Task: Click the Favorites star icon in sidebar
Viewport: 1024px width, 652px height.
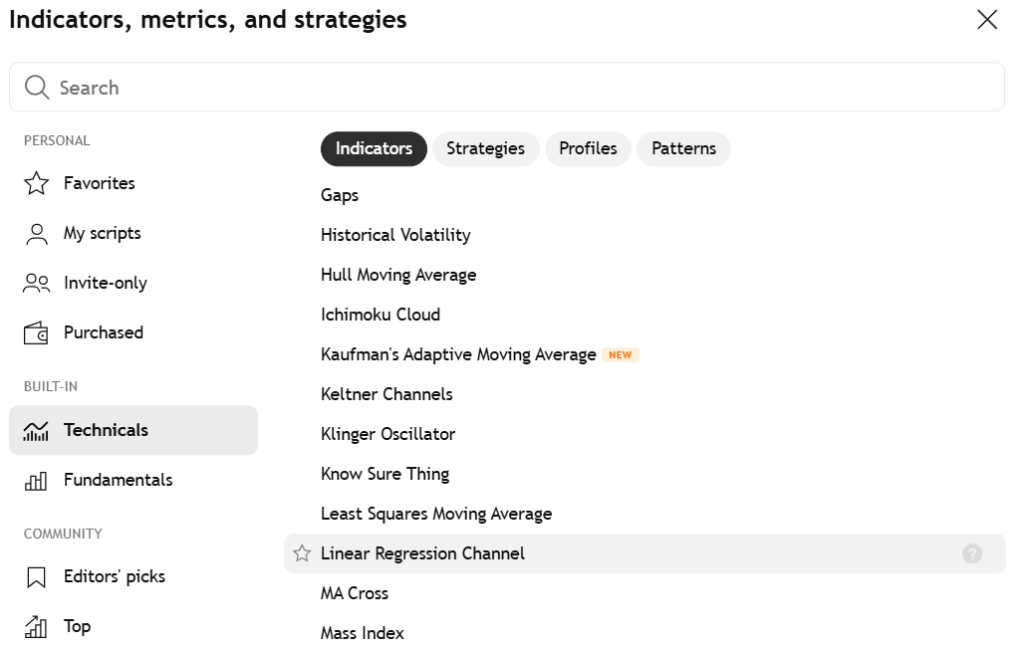Action: pos(37,183)
